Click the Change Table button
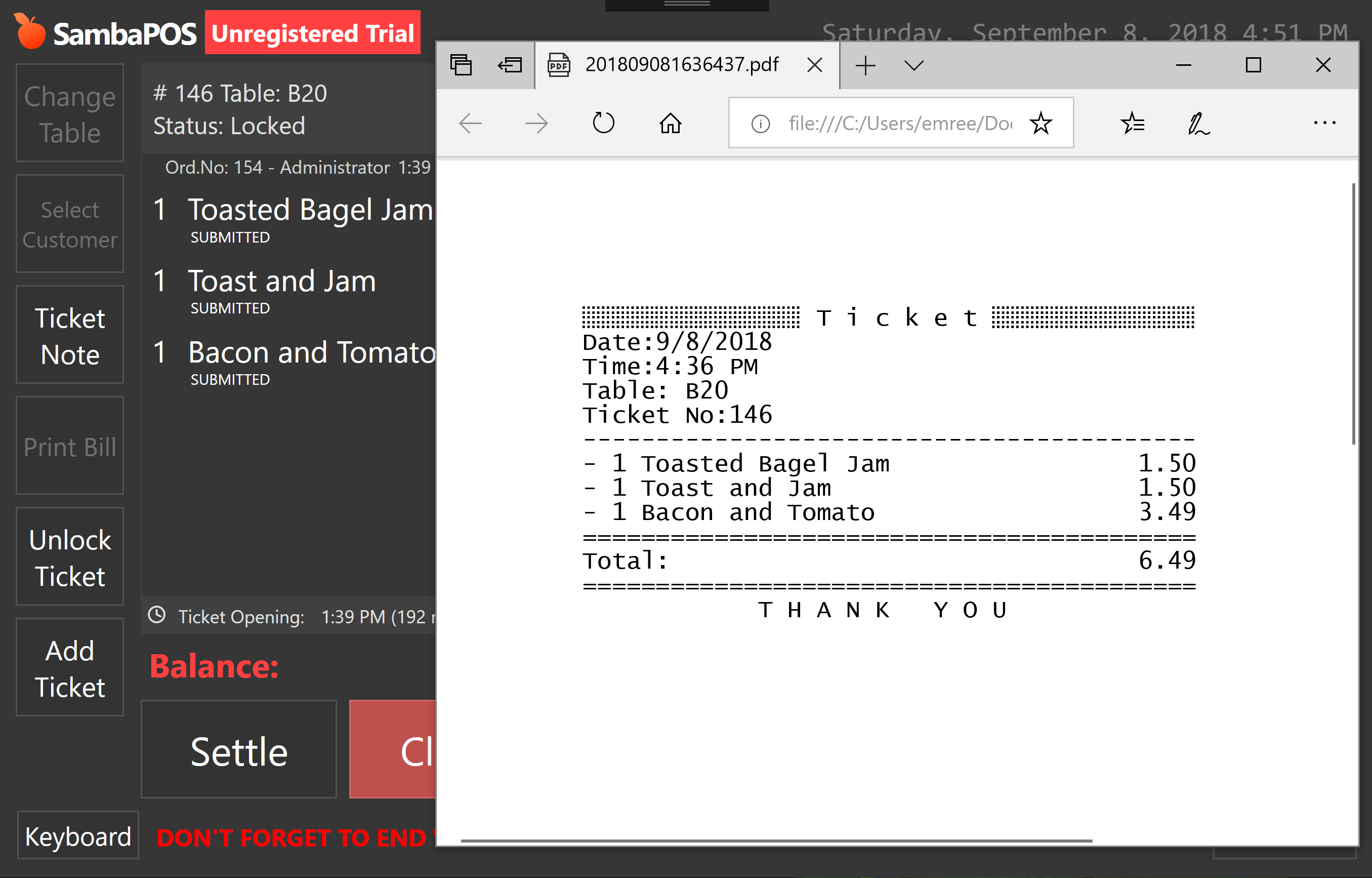1372x878 pixels. [x=69, y=113]
